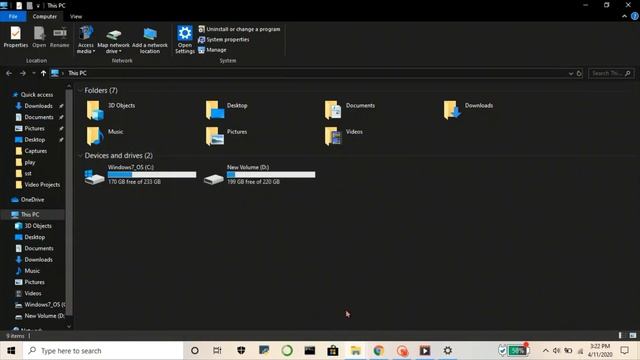This screenshot has width=640, height=360.
Task: Select the Music folder icon
Action: (x=95, y=136)
